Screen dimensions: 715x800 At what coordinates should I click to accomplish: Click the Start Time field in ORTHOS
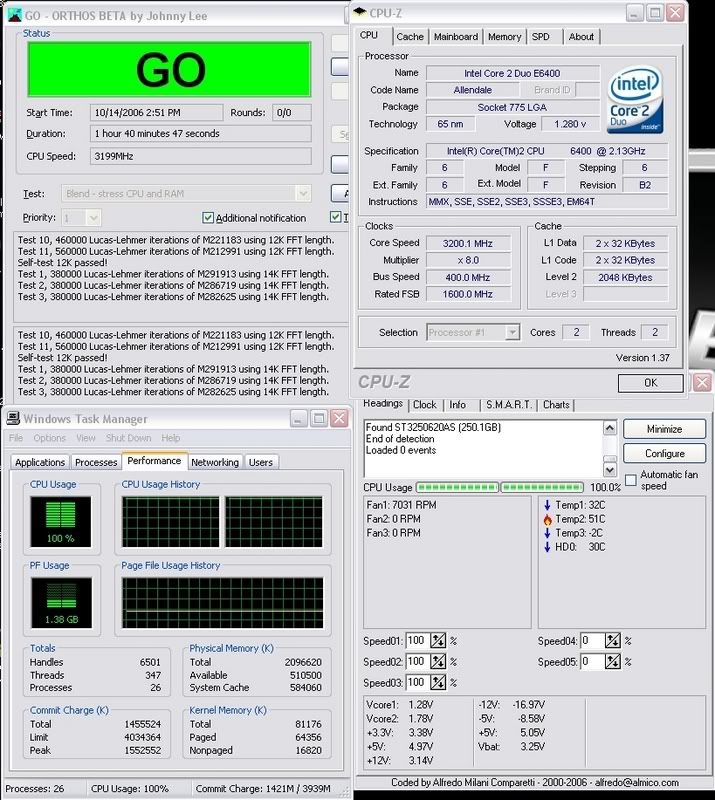156,113
